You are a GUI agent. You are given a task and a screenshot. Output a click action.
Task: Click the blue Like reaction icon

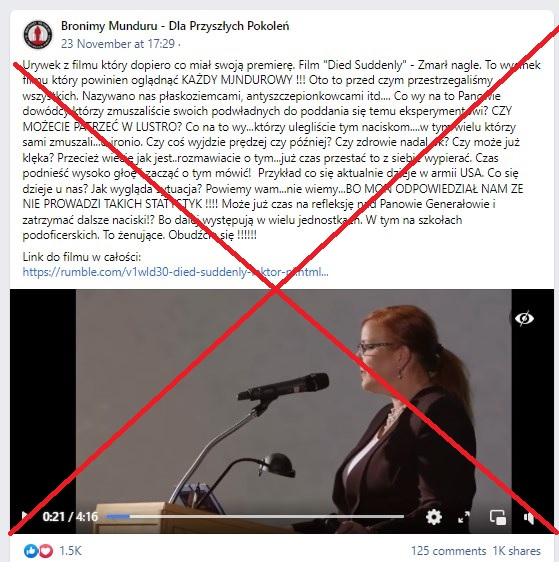(31, 551)
